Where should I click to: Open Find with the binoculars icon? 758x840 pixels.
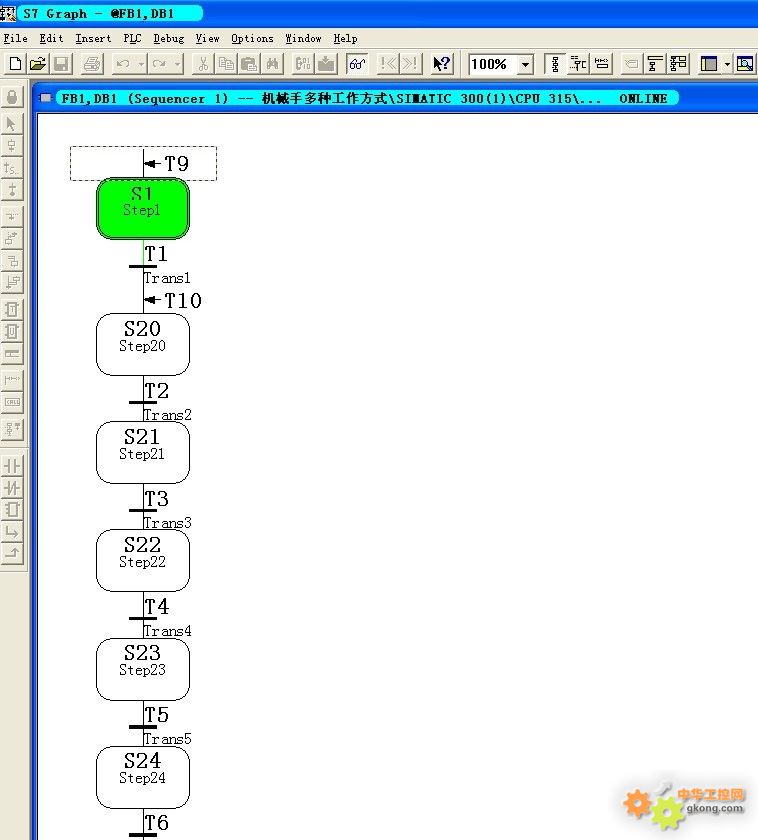(x=272, y=64)
